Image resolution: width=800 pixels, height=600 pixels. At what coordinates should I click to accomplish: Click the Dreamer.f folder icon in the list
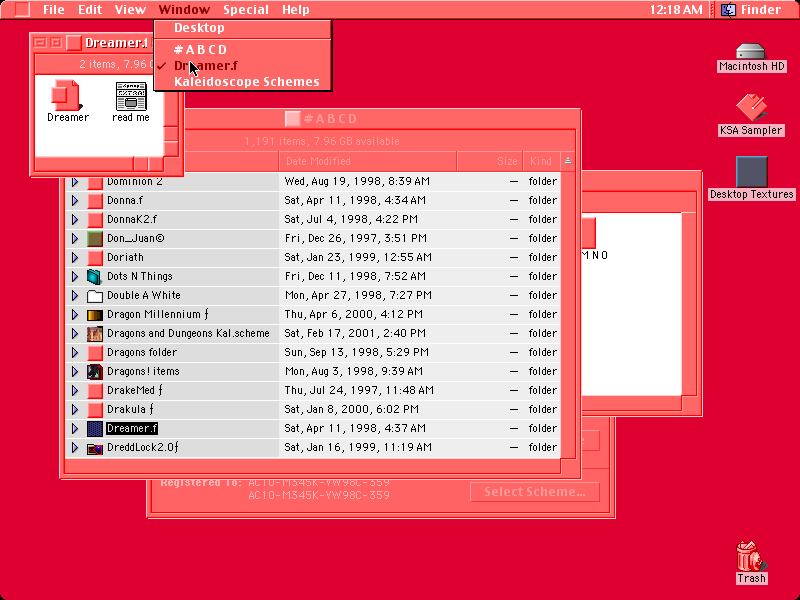coord(95,429)
